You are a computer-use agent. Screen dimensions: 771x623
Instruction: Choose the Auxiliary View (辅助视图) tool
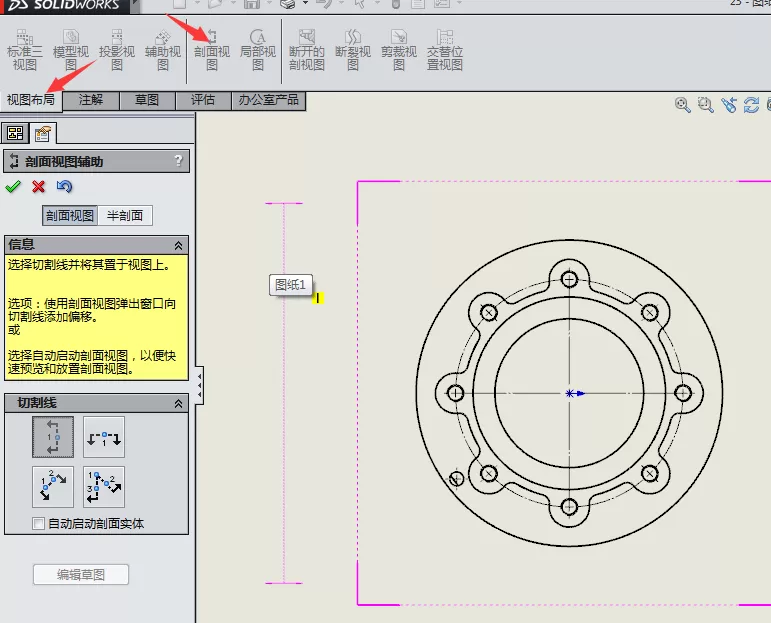pos(163,50)
